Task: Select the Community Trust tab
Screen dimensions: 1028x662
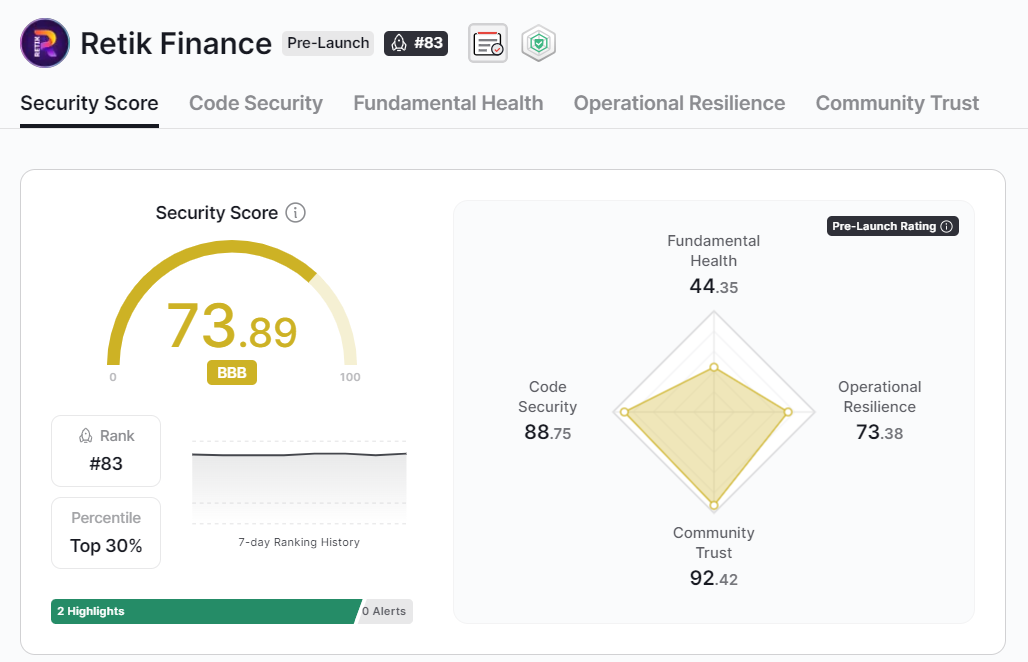Action: coord(897,104)
